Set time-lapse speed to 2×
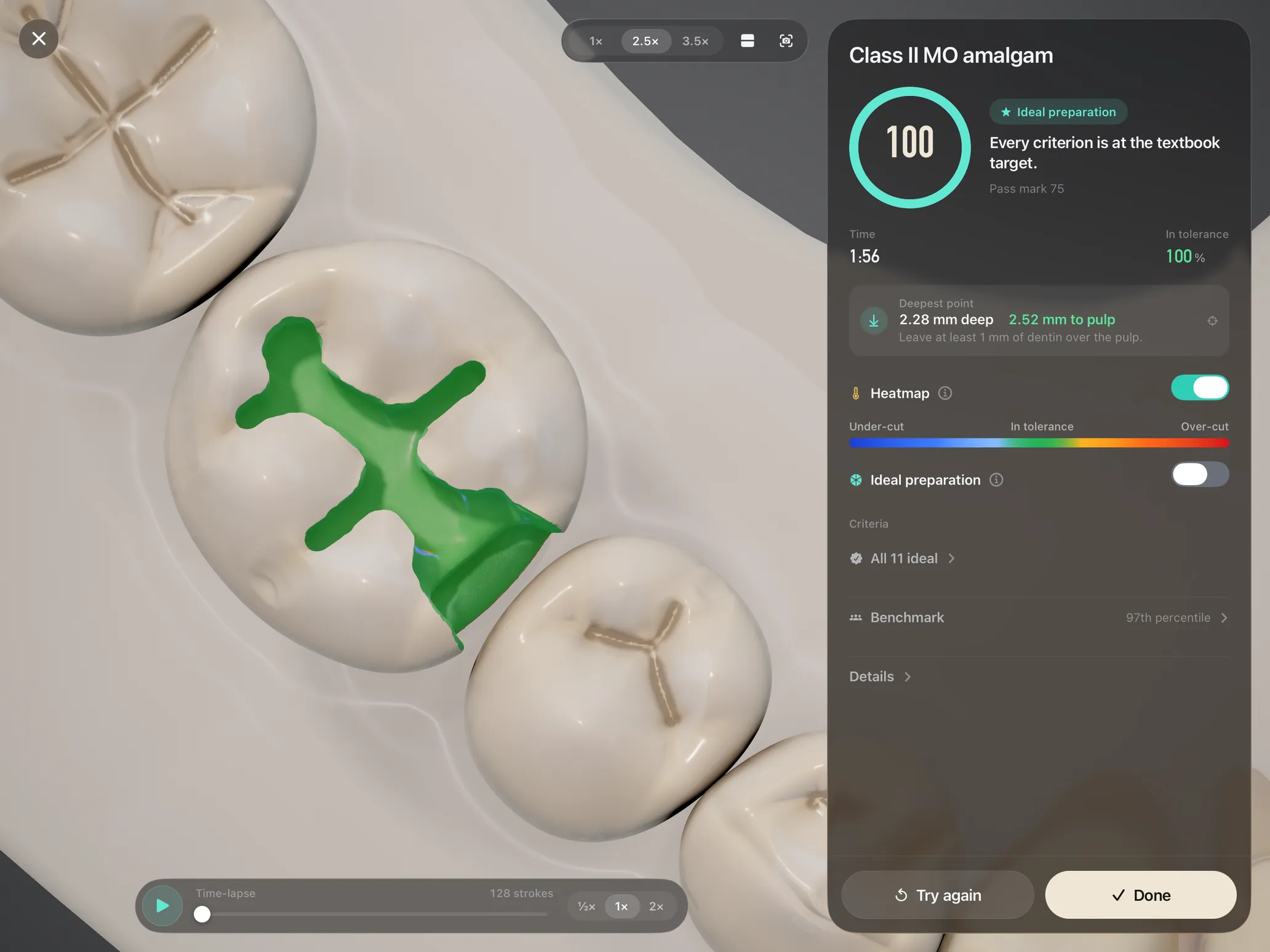This screenshot has height=952, width=1270. (x=657, y=906)
